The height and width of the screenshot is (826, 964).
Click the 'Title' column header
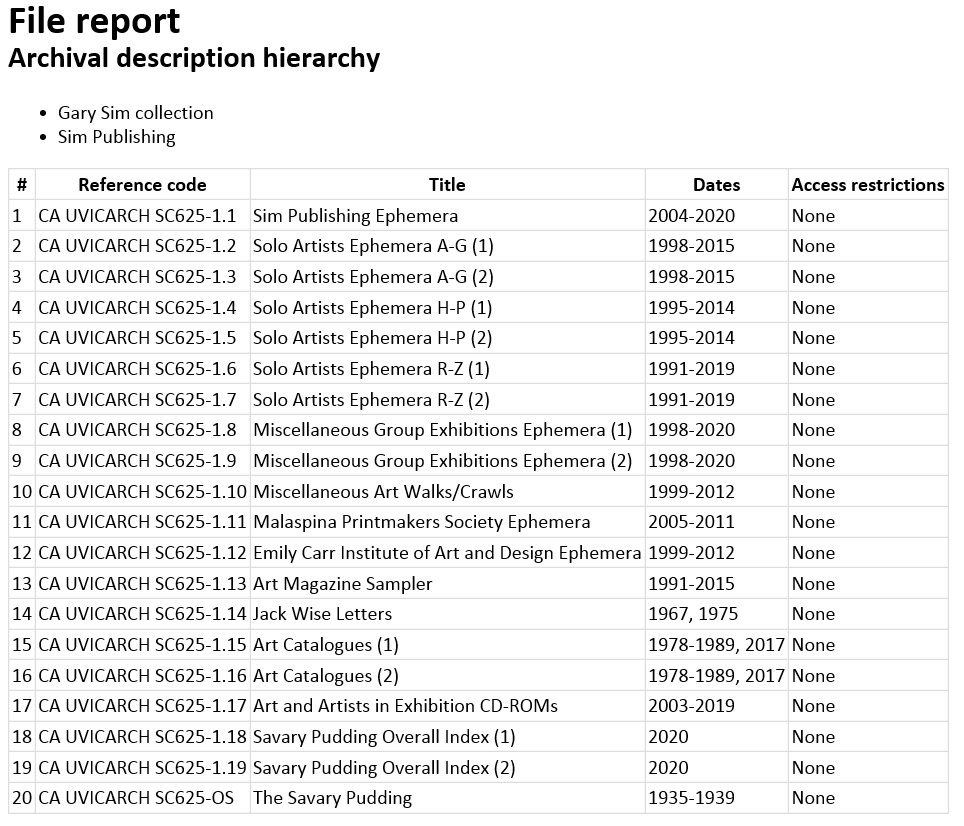(447, 185)
